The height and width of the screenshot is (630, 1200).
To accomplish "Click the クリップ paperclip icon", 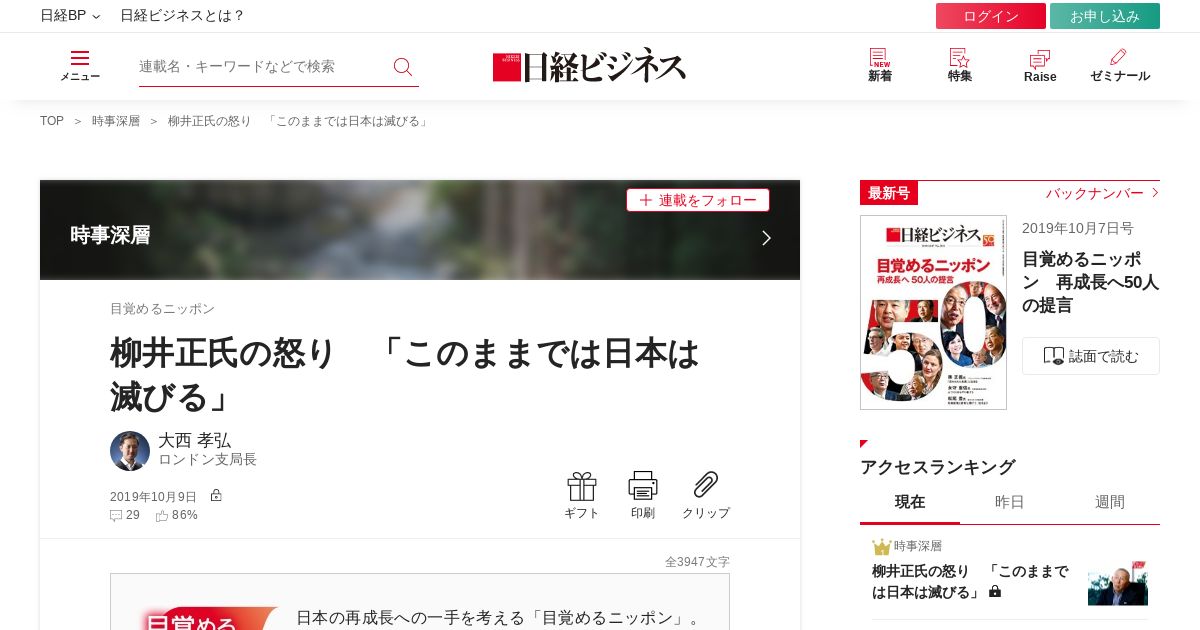I will (706, 485).
